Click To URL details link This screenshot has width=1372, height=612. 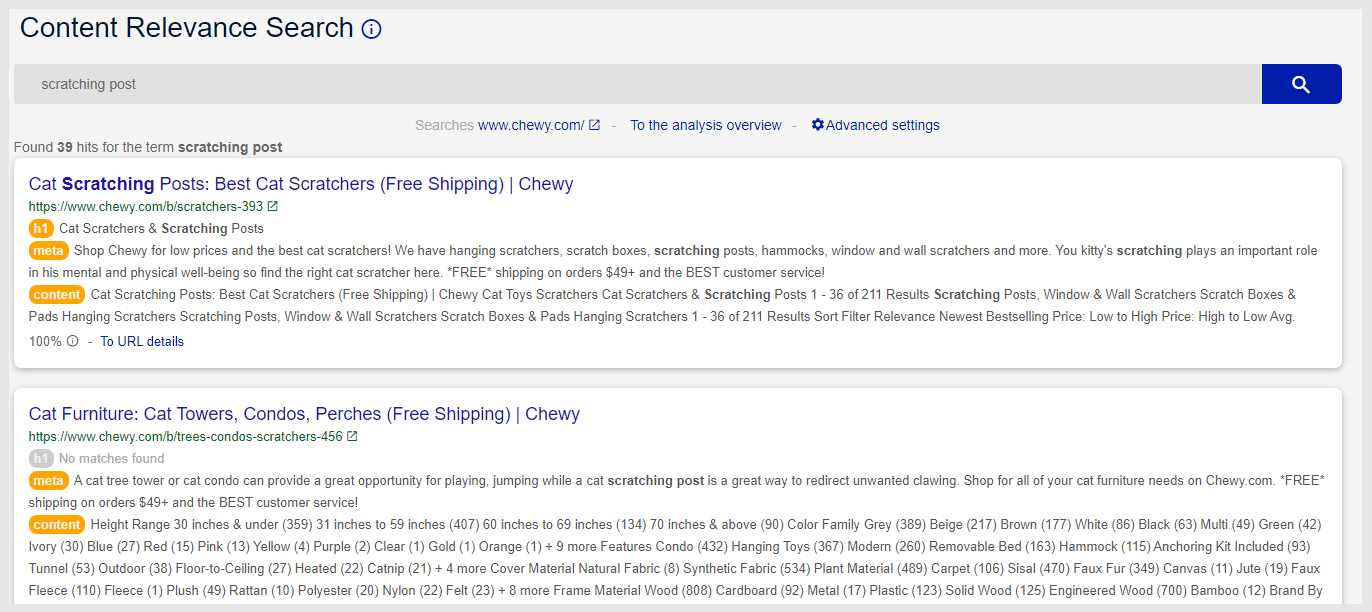[x=142, y=341]
